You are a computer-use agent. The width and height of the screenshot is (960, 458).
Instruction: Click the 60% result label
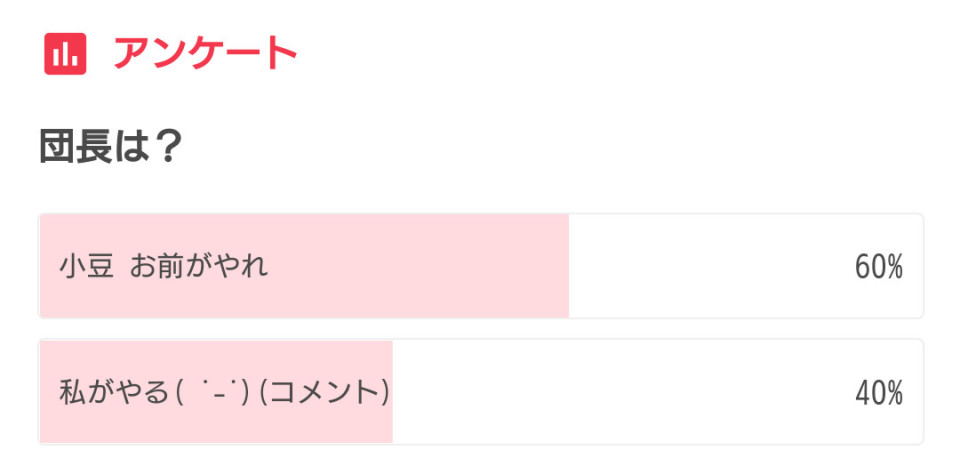coord(879,267)
